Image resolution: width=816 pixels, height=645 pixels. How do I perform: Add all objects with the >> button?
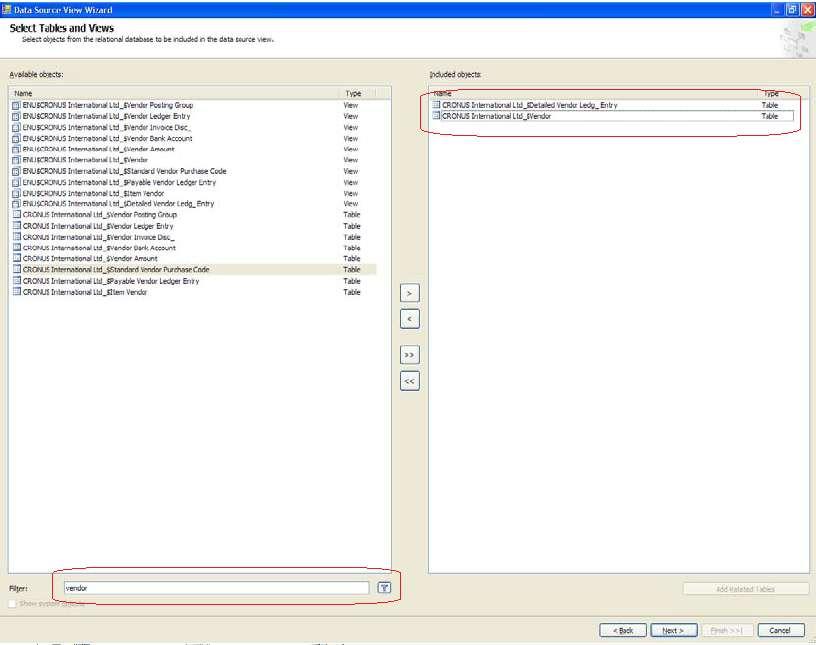[410, 355]
